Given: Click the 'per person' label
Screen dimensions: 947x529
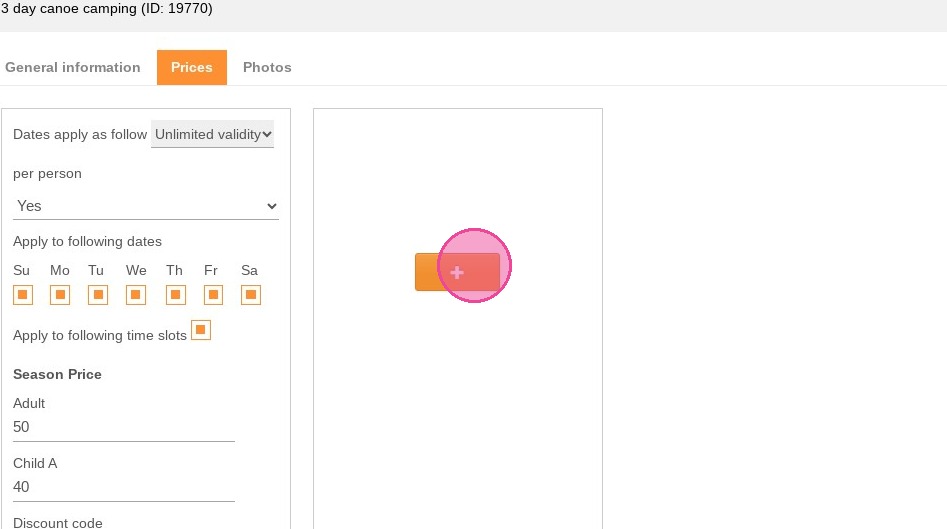Looking at the screenshot, I should [x=47, y=174].
